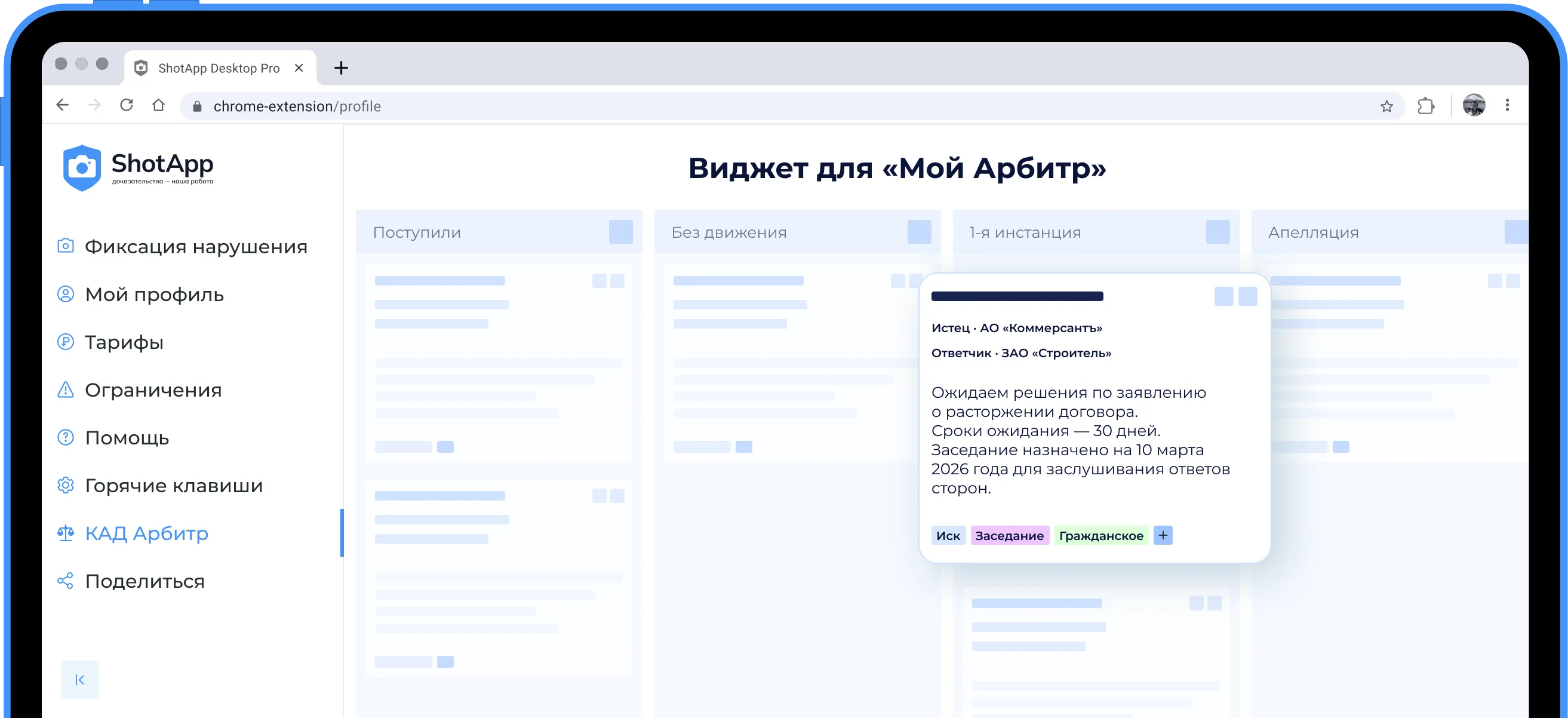Collapse the sidebar with arrow button
The width and height of the screenshot is (1568, 718).
[80, 680]
